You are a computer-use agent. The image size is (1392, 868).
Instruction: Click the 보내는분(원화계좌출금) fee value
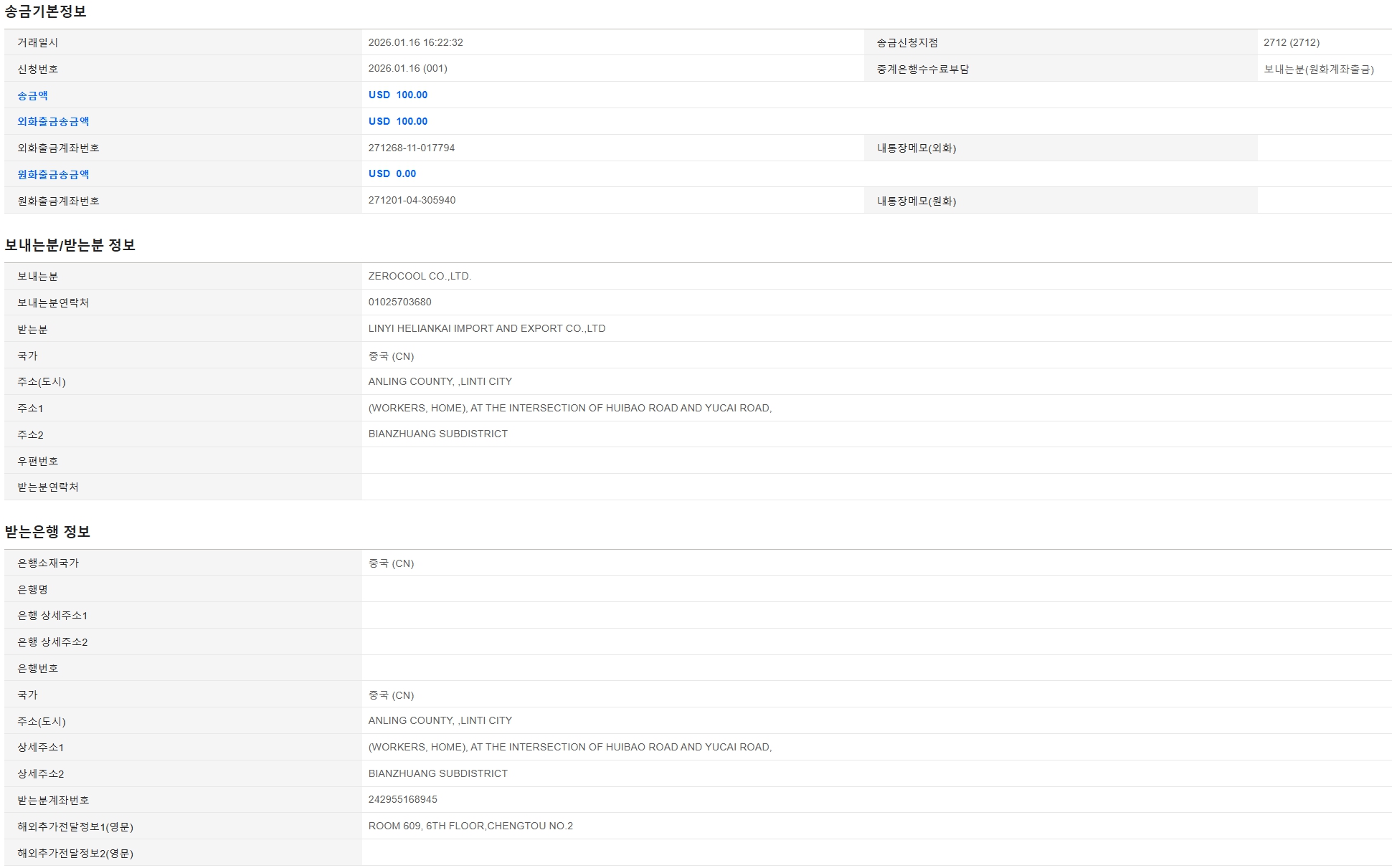pos(1318,70)
